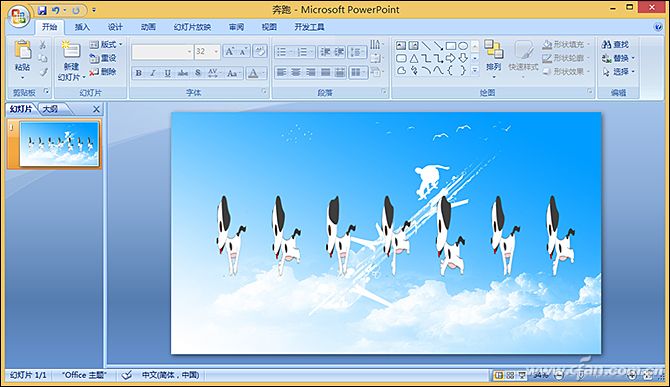The width and height of the screenshot is (670, 387).
Task: Click the Cut scissors icon
Action: pos(43,44)
